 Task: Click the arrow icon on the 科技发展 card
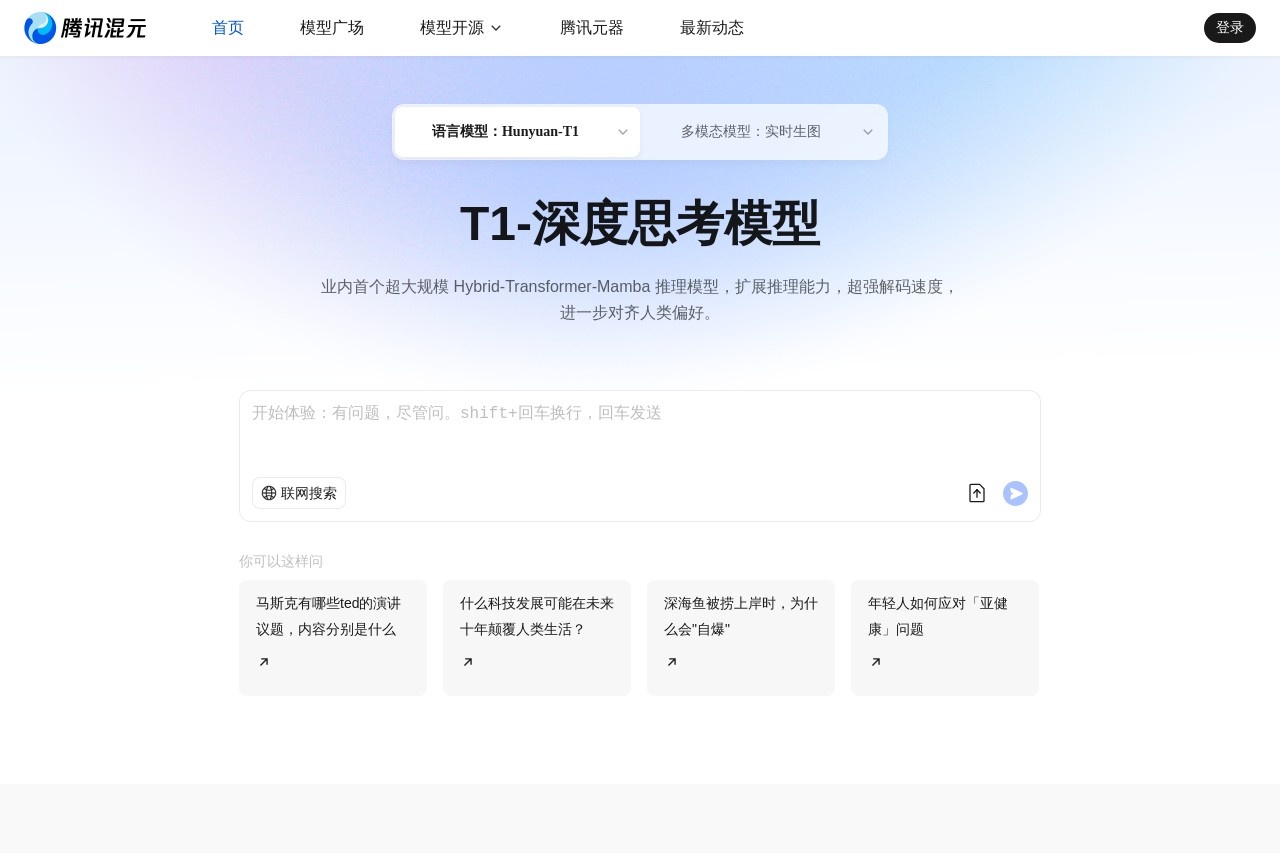[468, 661]
